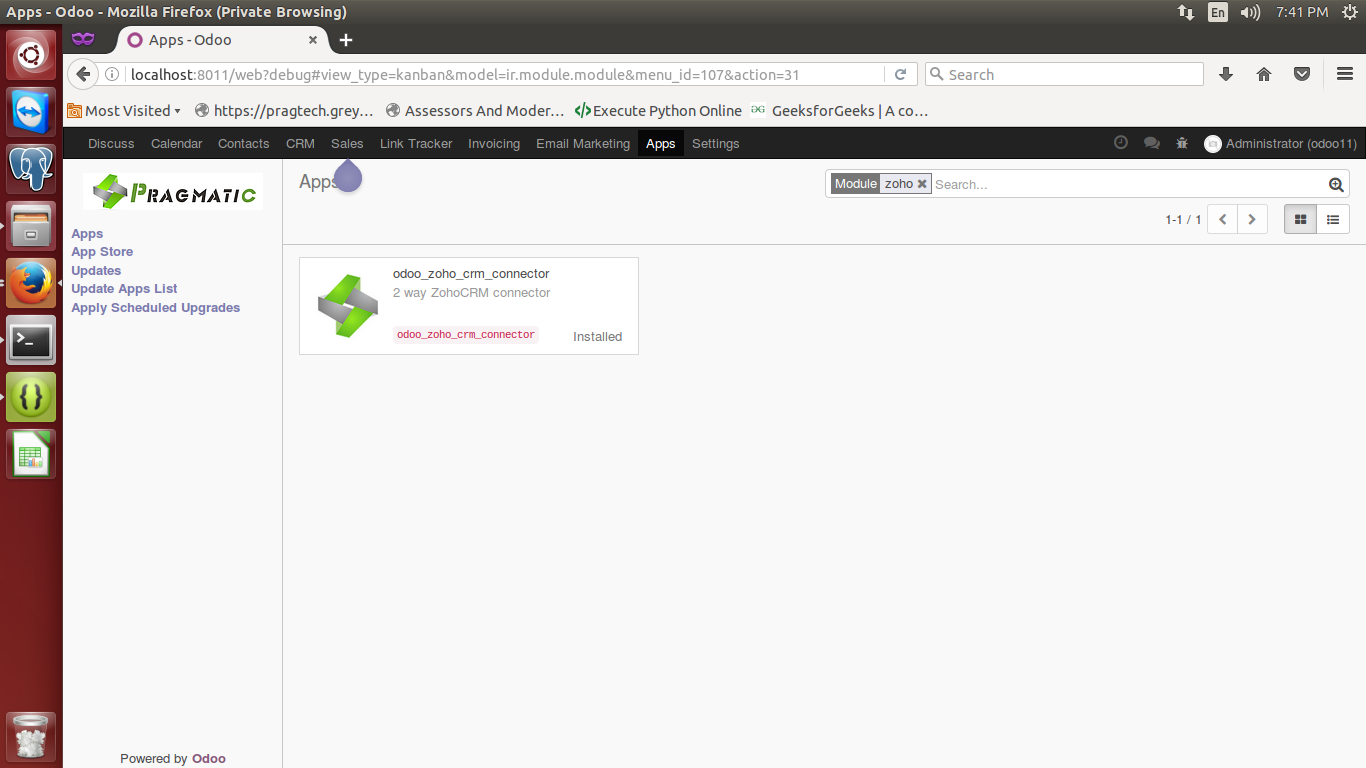Screen dimensions: 1366x768
Task: Expand Most Visited bookmarks dropdown
Action: pyautogui.click(x=124, y=111)
